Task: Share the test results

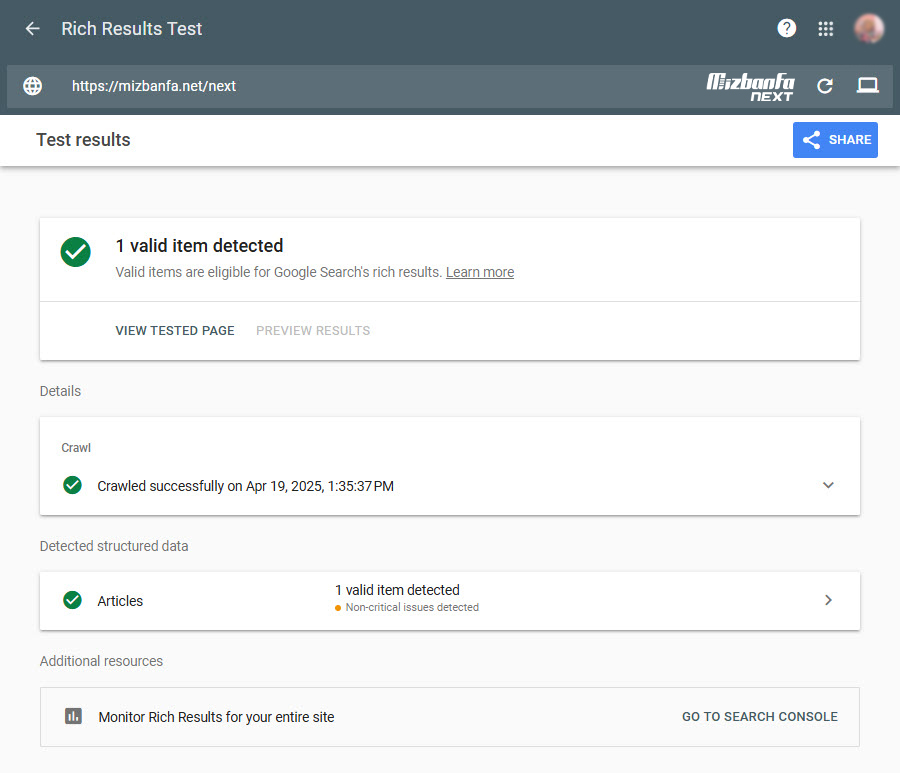Action: 835,139
